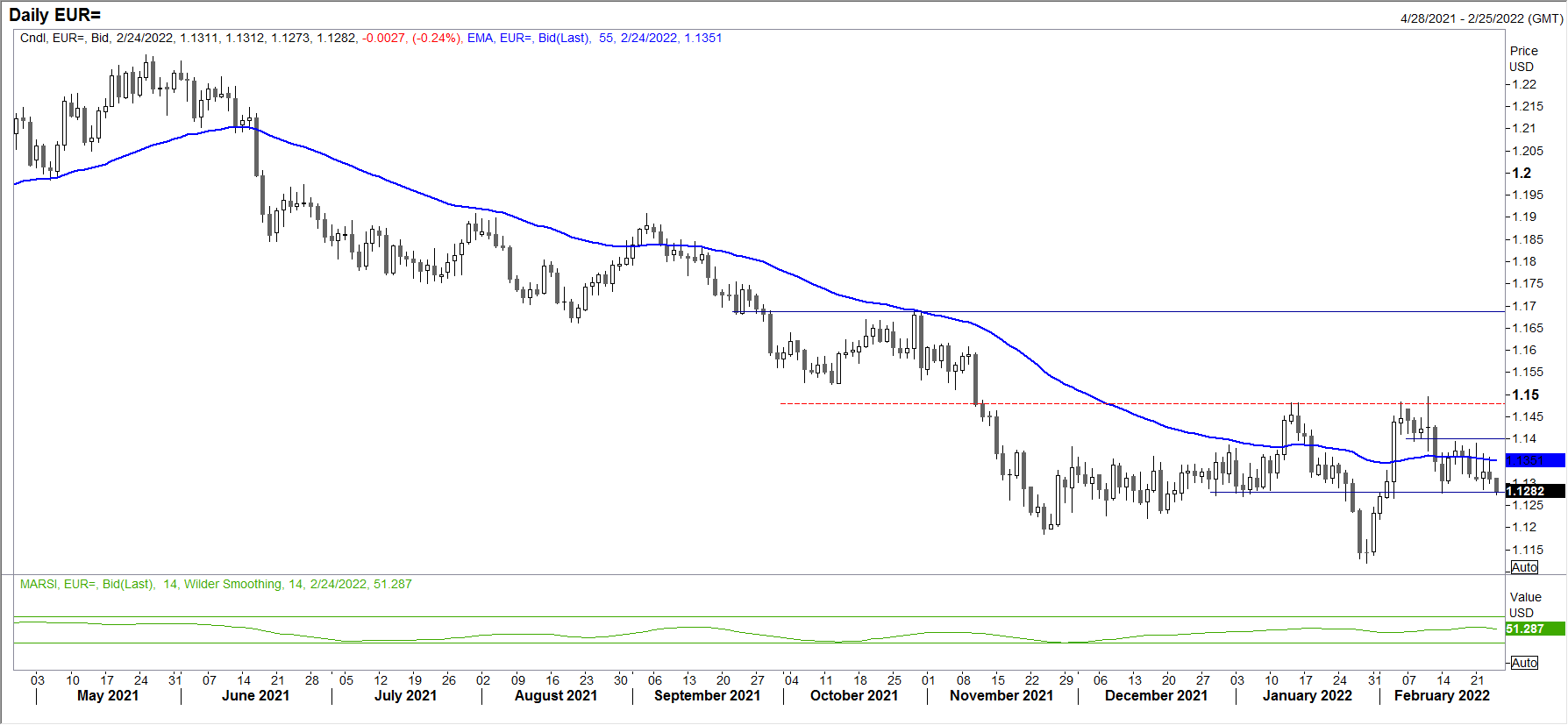Click the Value USD axis header

click(1525, 605)
